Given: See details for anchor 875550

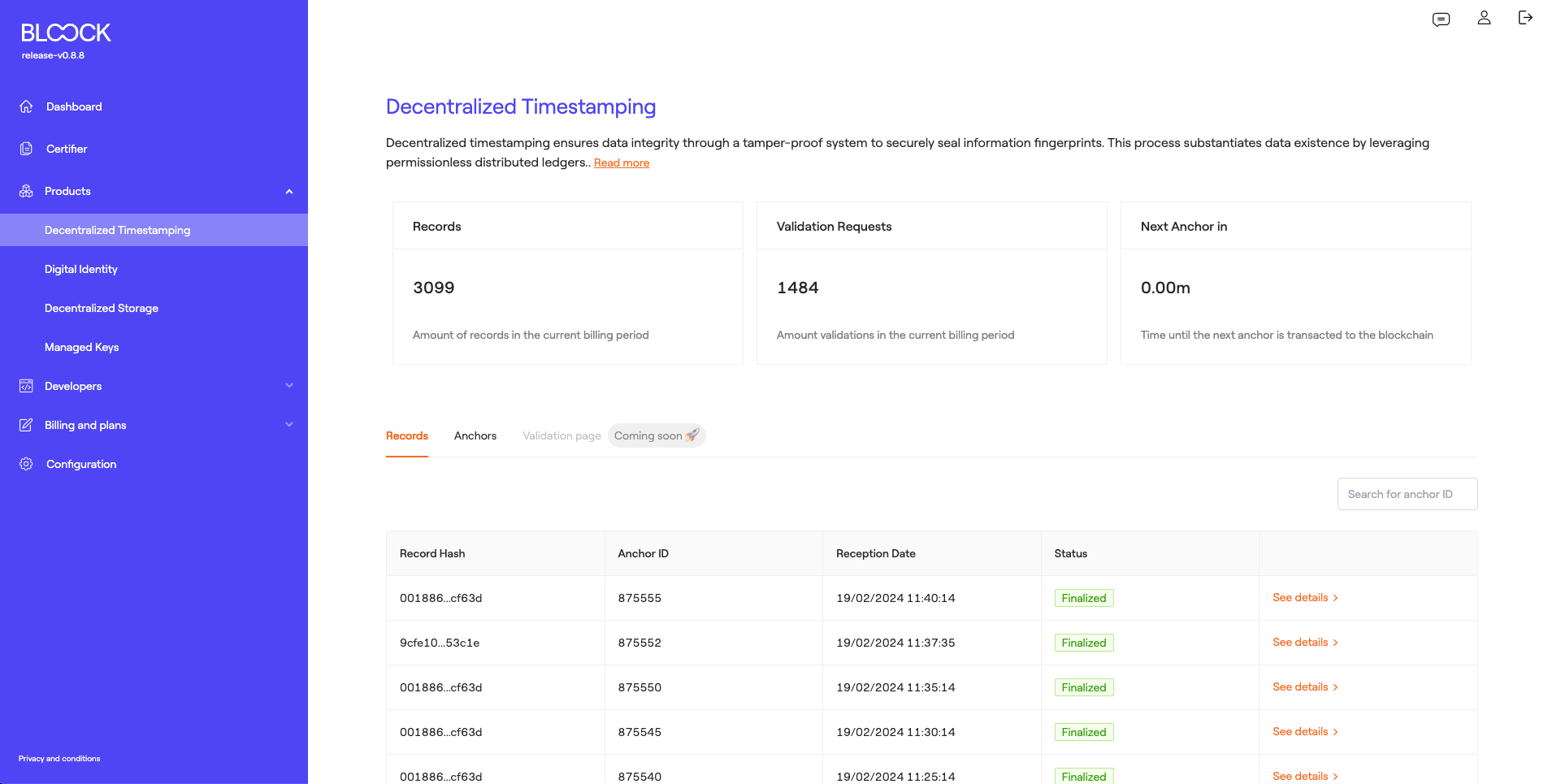Looking at the screenshot, I should point(1305,687).
